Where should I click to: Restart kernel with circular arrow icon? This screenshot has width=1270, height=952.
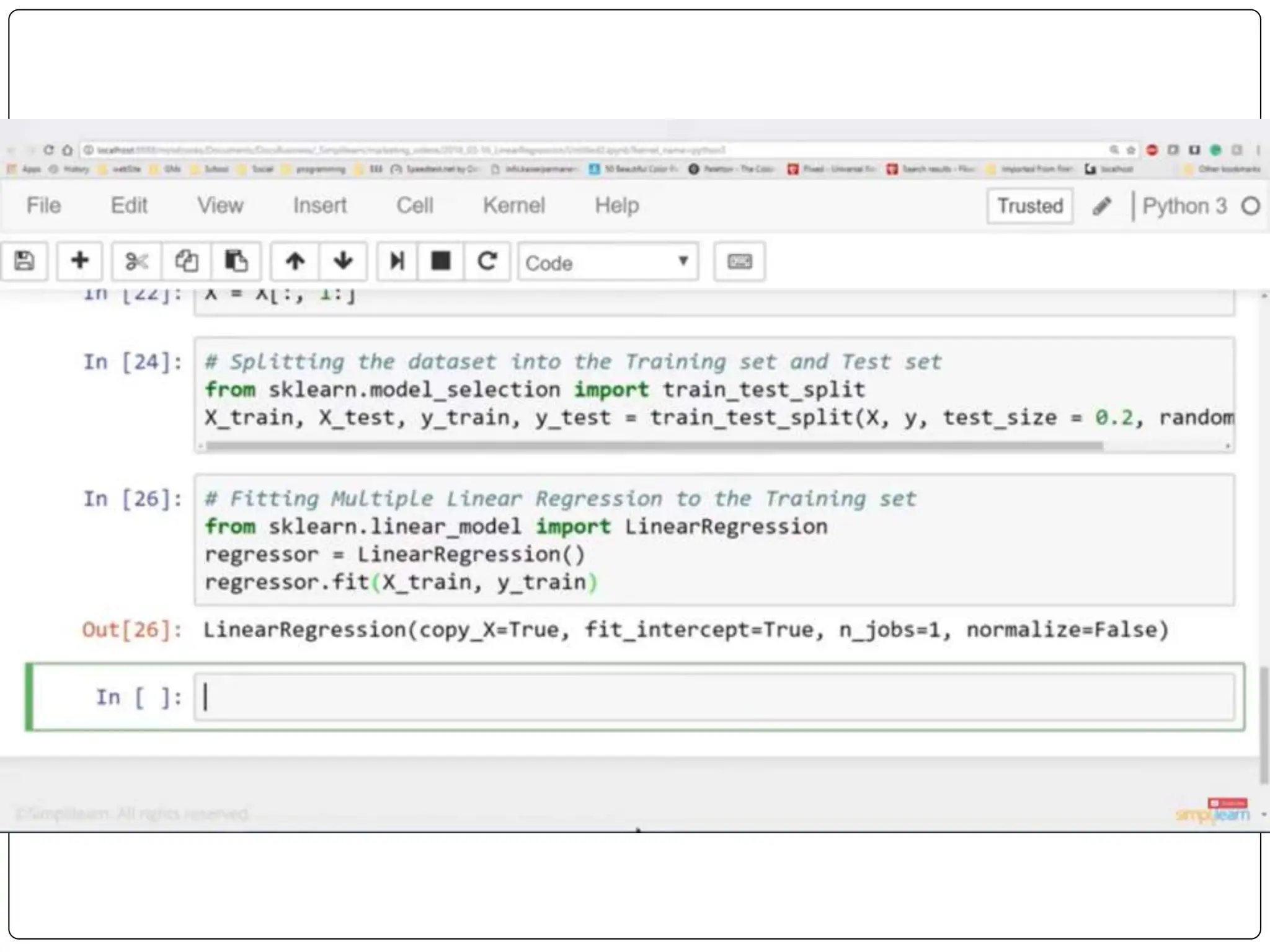(x=487, y=261)
